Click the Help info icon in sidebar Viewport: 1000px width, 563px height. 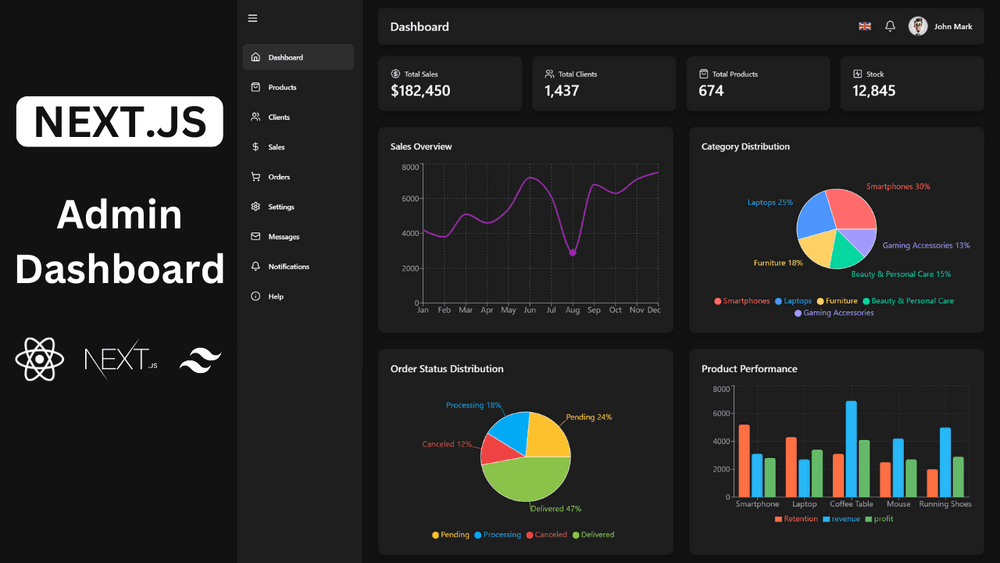[256, 297]
